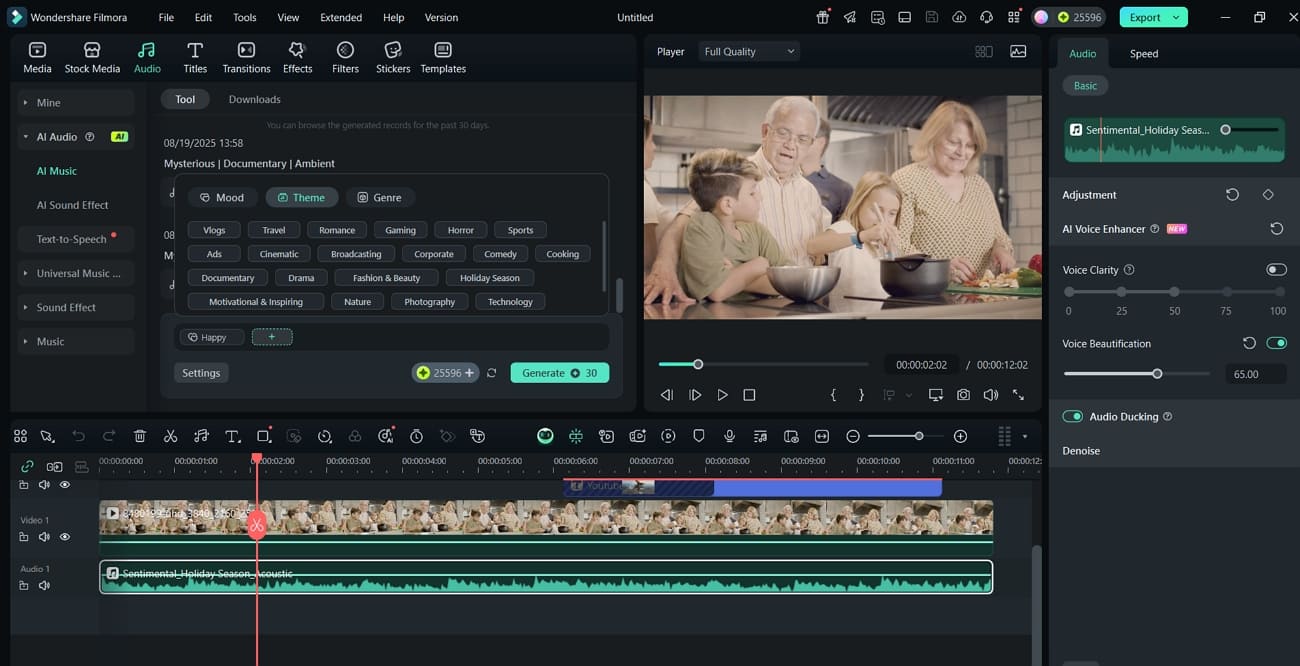Mute the Video 1 track speaker
Image resolution: width=1300 pixels, height=666 pixels.
pyautogui.click(x=44, y=537)
